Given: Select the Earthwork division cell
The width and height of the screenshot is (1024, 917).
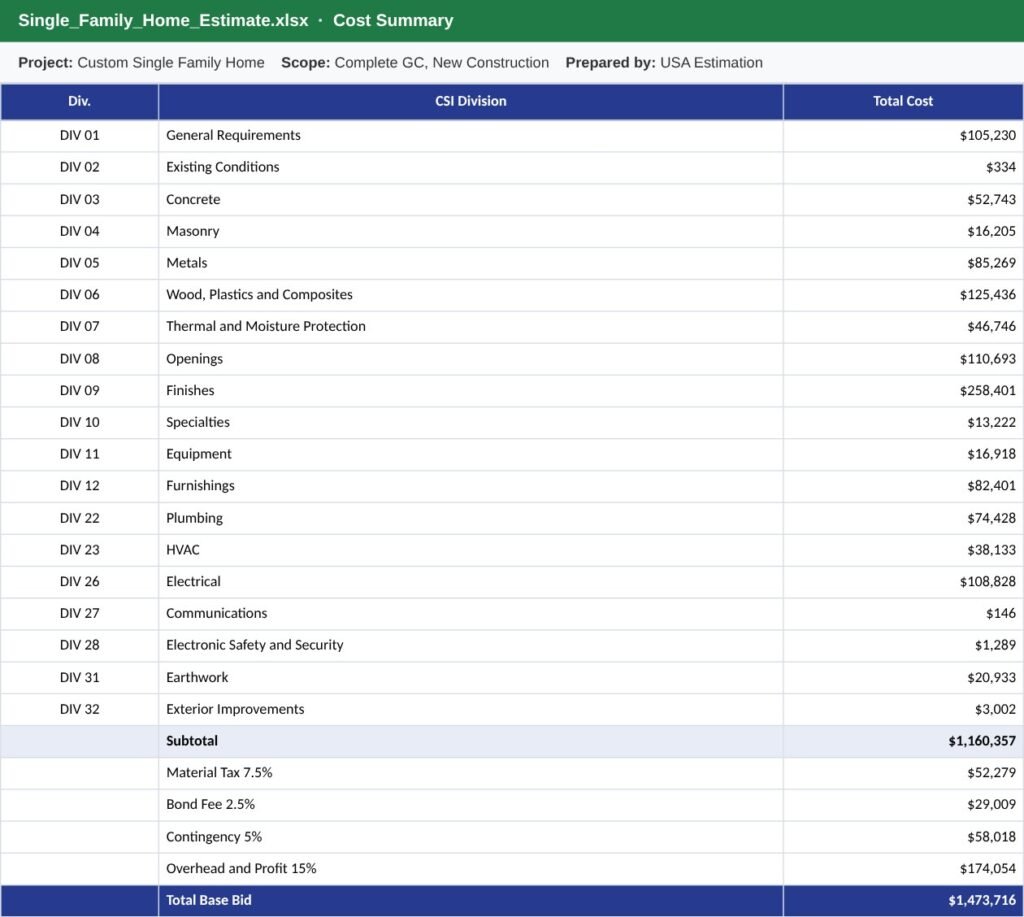Looking at the screenshot, I should click(470, 677).
